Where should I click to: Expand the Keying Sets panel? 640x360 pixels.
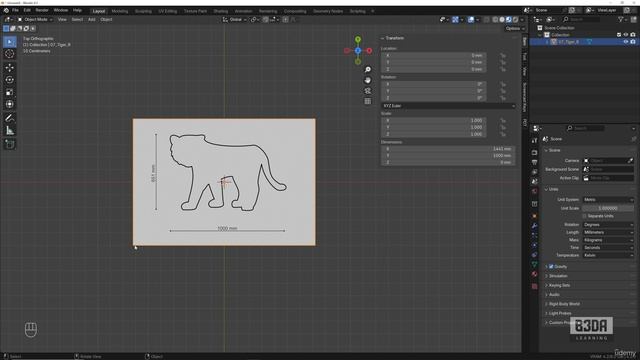pos(559,285)
